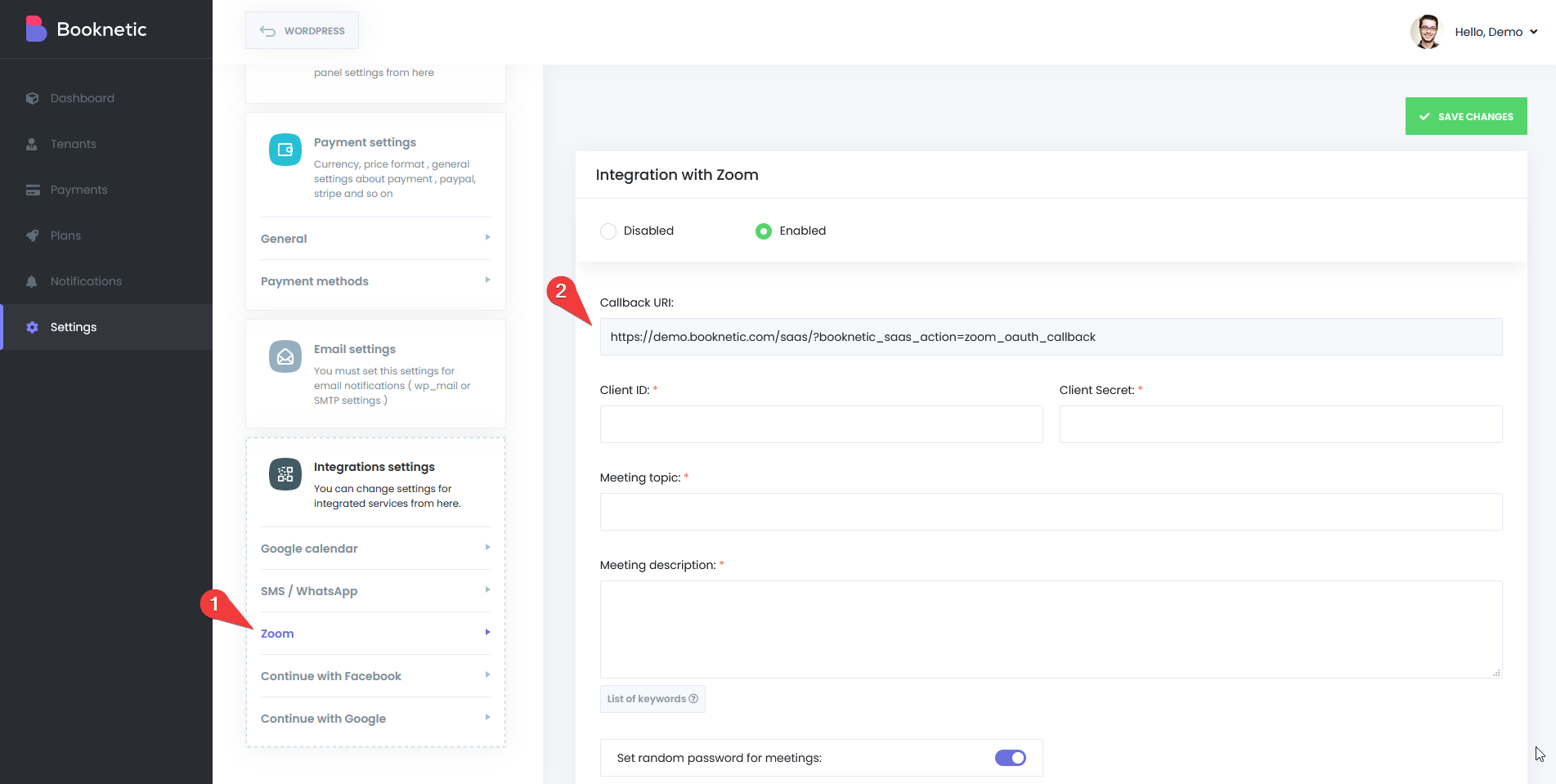Click the Meeting topic input field
This screenshot has width=1556, height=784.
coord(1051,512)
